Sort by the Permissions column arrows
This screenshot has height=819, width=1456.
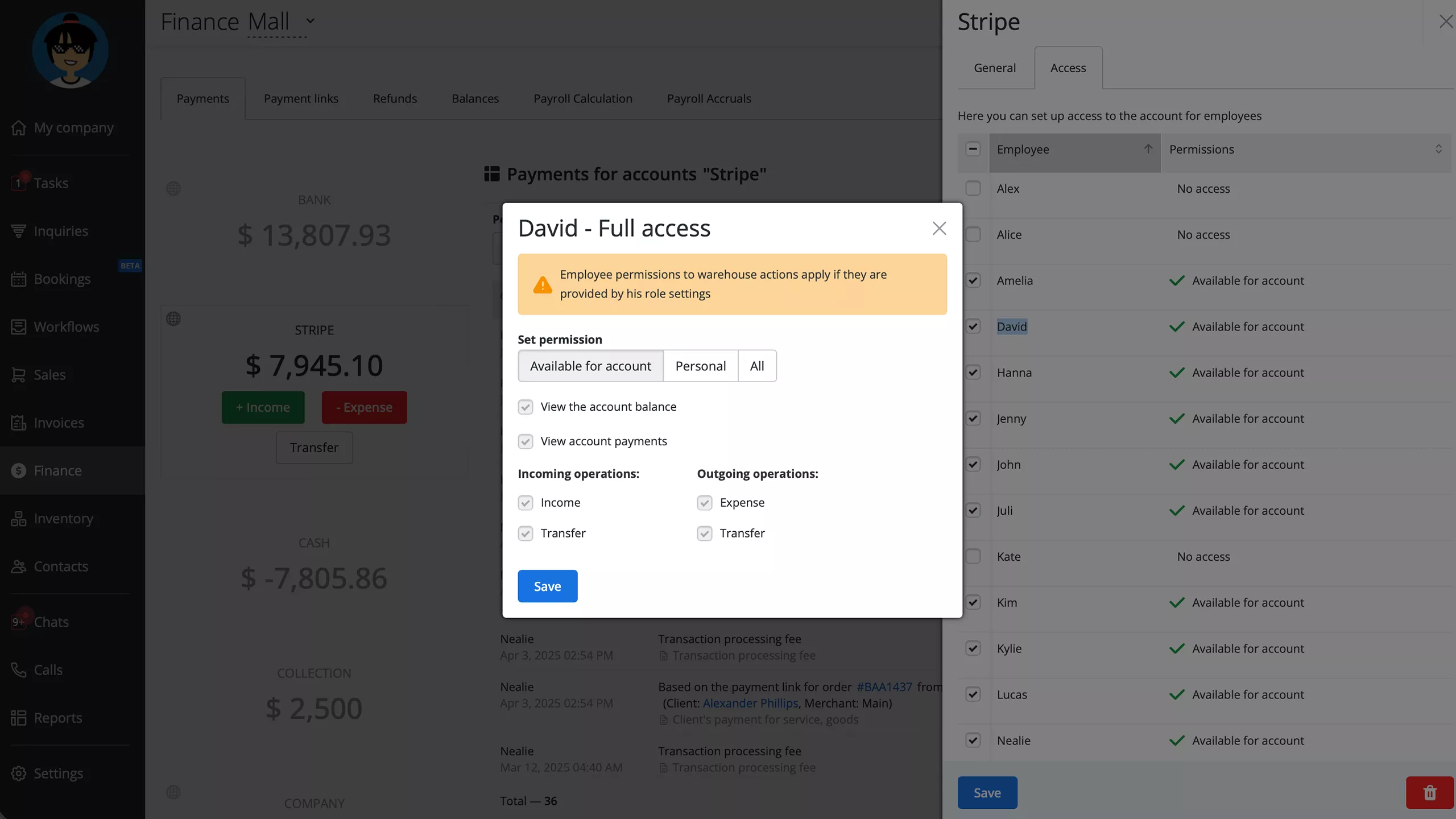tap(1438, 149)
